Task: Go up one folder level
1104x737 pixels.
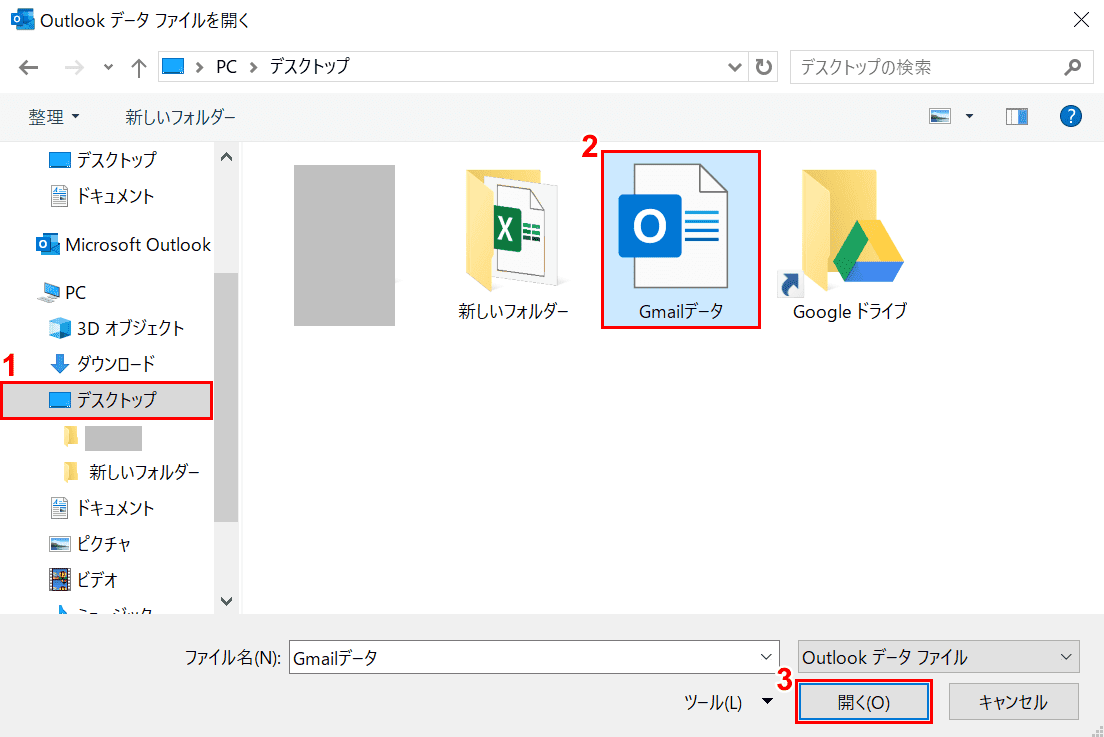Action: (x=139, y=68)
